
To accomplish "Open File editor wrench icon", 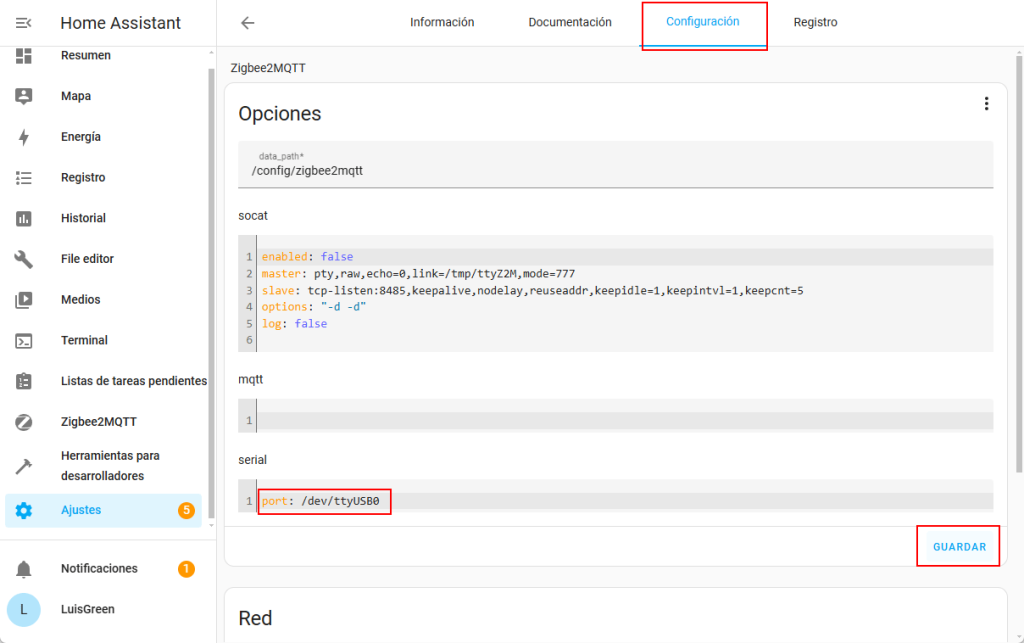I will coord(24,259).
